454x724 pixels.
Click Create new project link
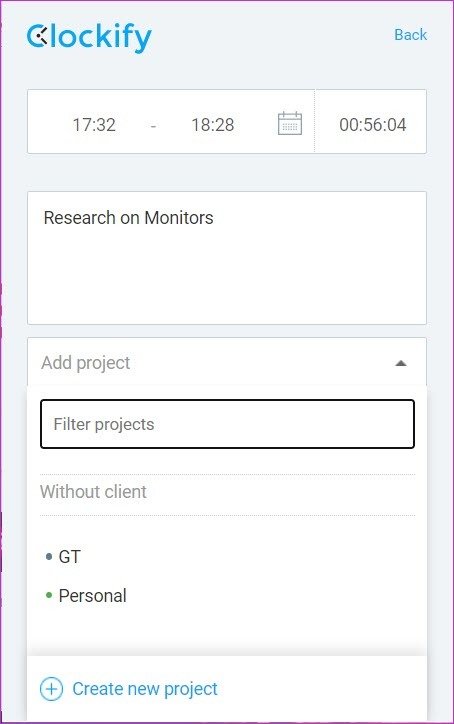point(145,689)
